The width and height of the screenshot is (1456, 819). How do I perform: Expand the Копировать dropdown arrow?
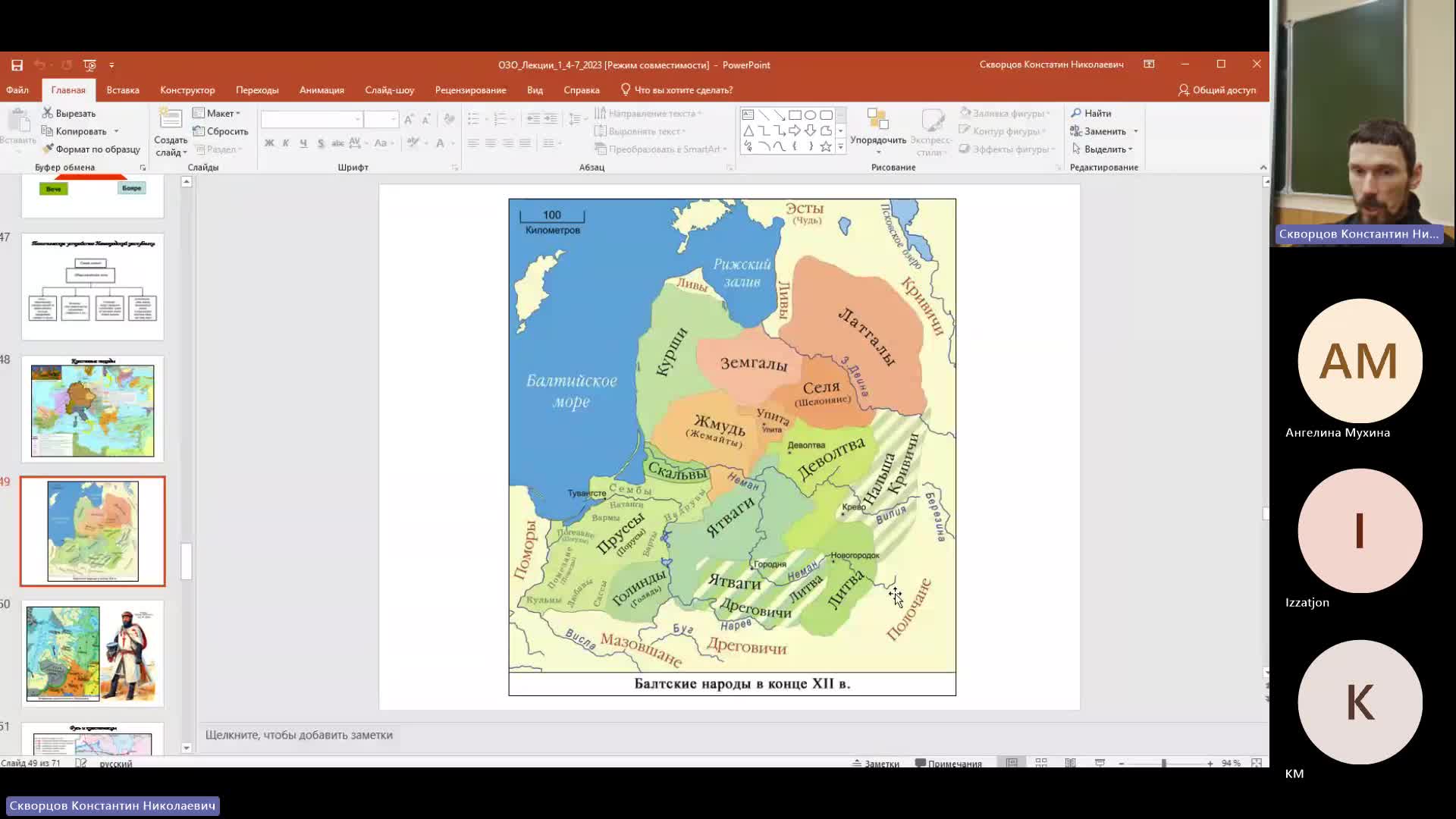pyautogui.click(x=116, y=131)
